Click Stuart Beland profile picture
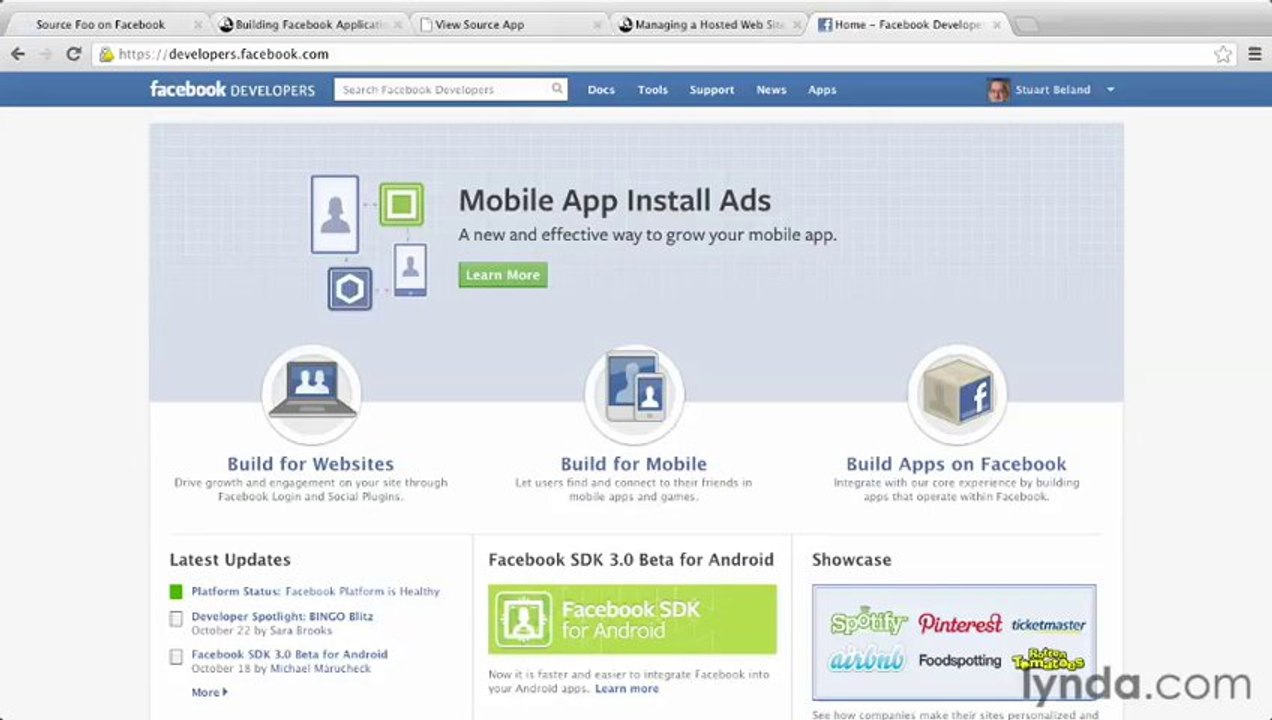Screen dimensions: 1272x720 pos(998,90)
